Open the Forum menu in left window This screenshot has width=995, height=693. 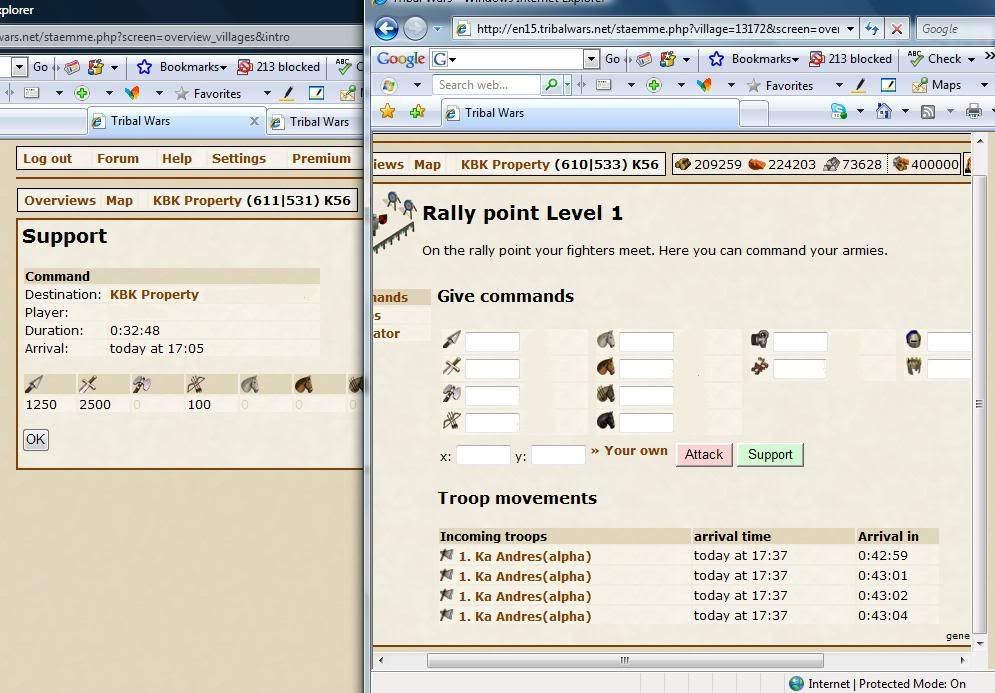118,159
